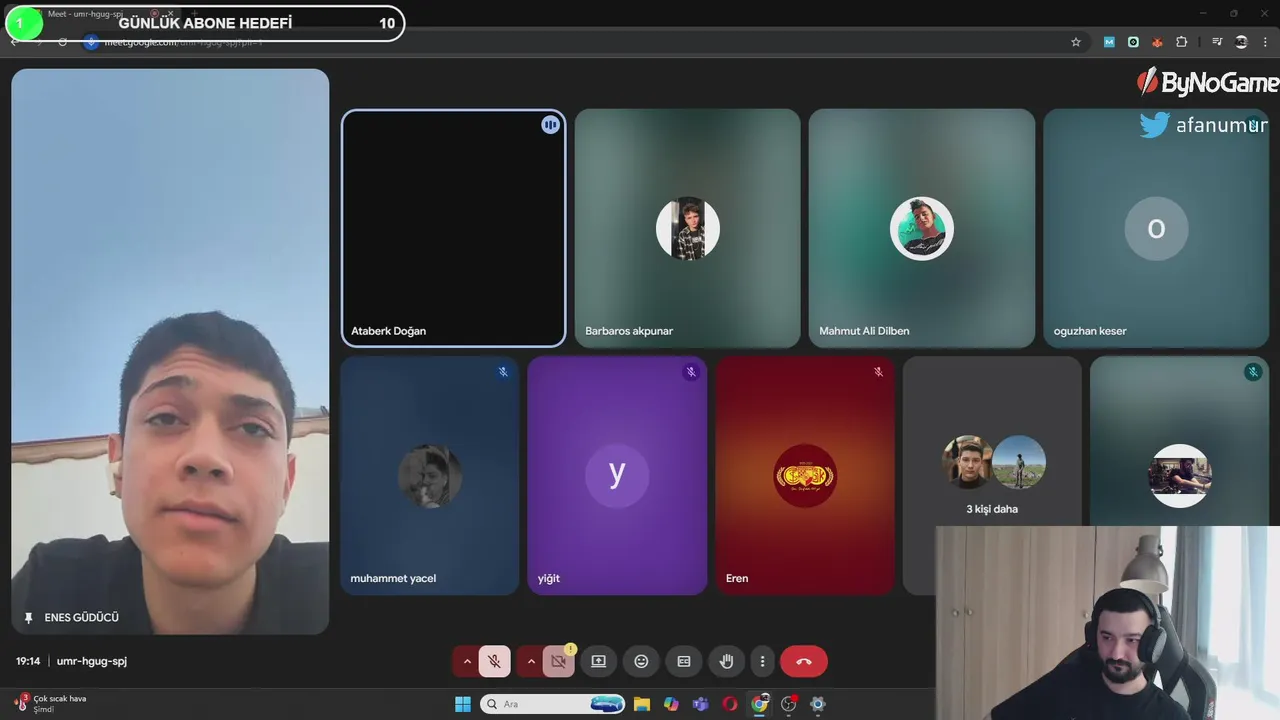Select Eren's red participant tile

(x=805, y=475)
